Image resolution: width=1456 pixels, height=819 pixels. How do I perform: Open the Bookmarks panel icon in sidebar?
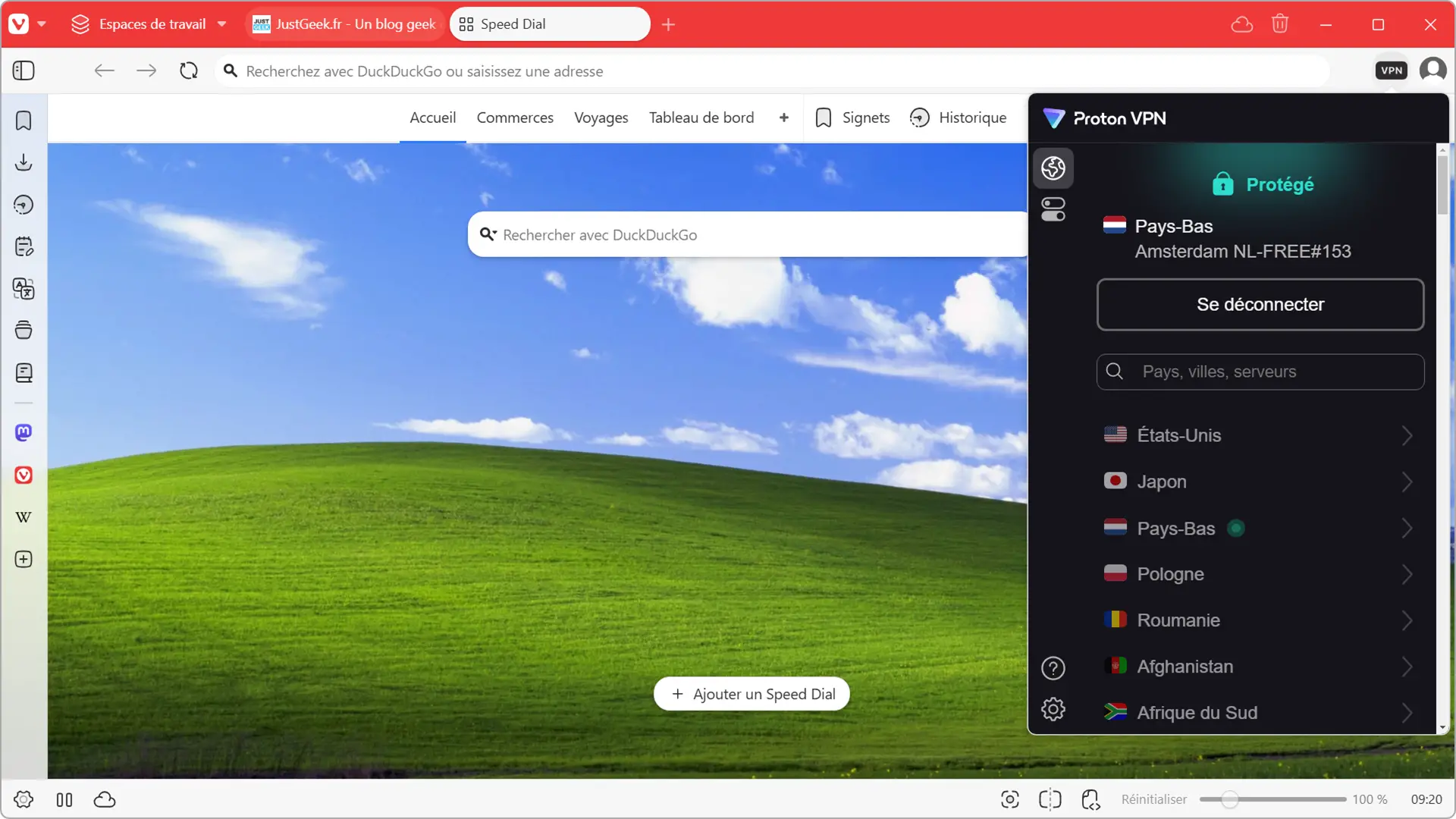[x=24, y=121]
